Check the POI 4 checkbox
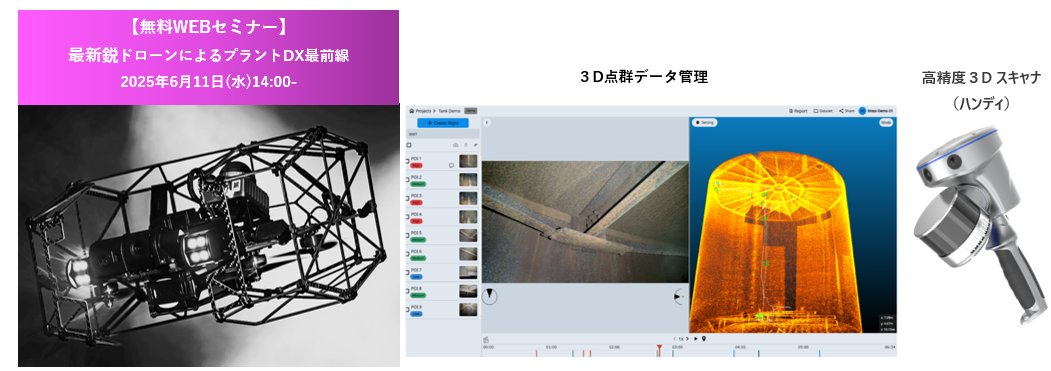This screenshot has width=1051, height=371. click(408, 217)
